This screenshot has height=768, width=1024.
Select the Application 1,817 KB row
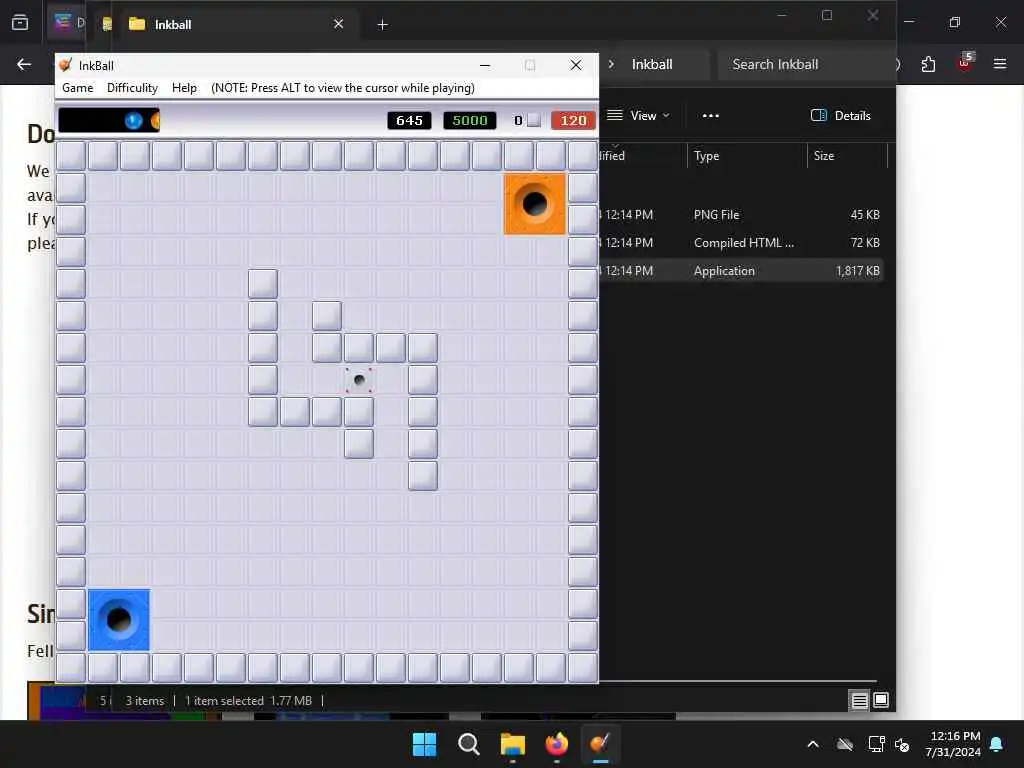[x=741, y=270]
